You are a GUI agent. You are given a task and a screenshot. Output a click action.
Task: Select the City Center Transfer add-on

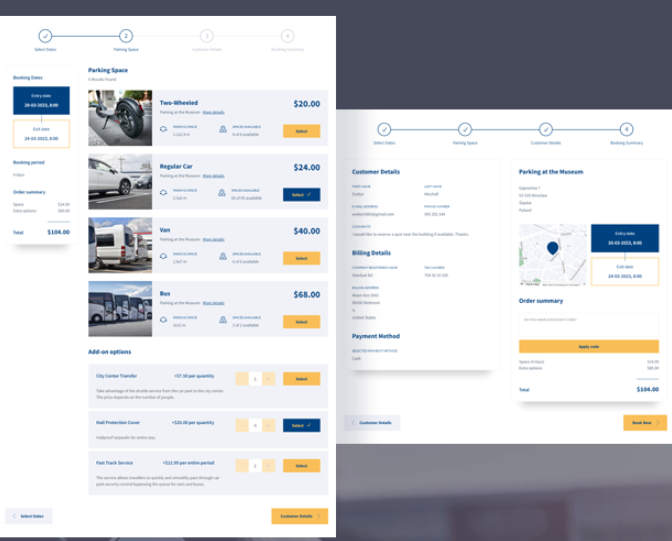coord(301,379)
